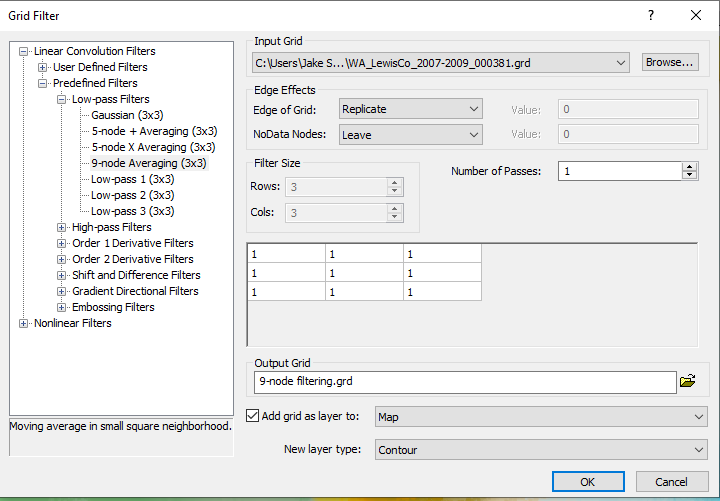Cancel the Grid Filter dialog
Screen dimensions: 720x501
[x=671, y=481]
